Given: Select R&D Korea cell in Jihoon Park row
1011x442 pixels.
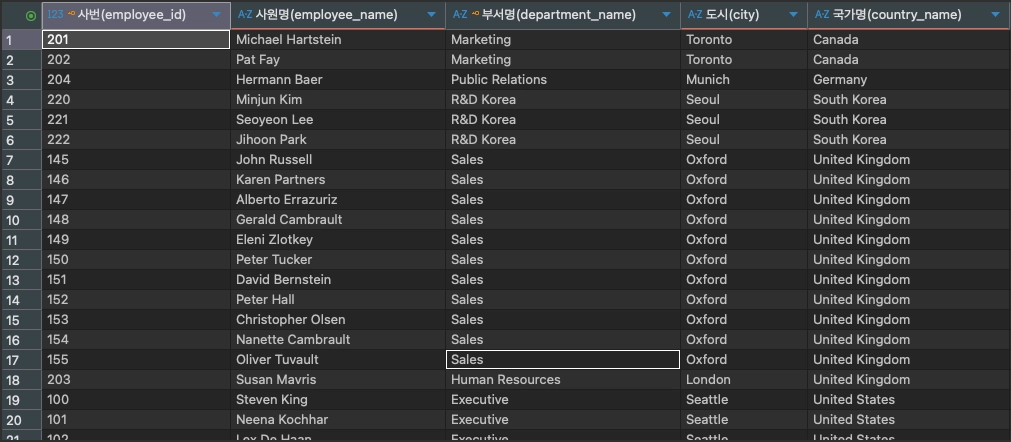Looking at the screenshot, I should [x=563, y=140].
